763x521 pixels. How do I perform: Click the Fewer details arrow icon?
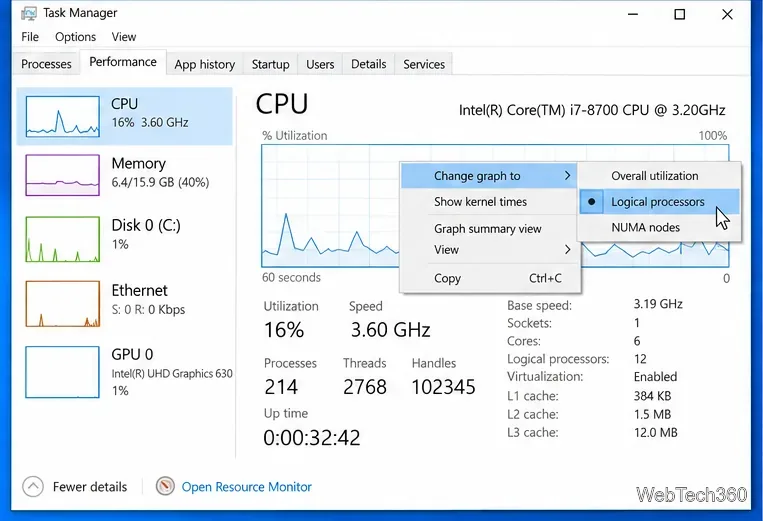[33, 486]
